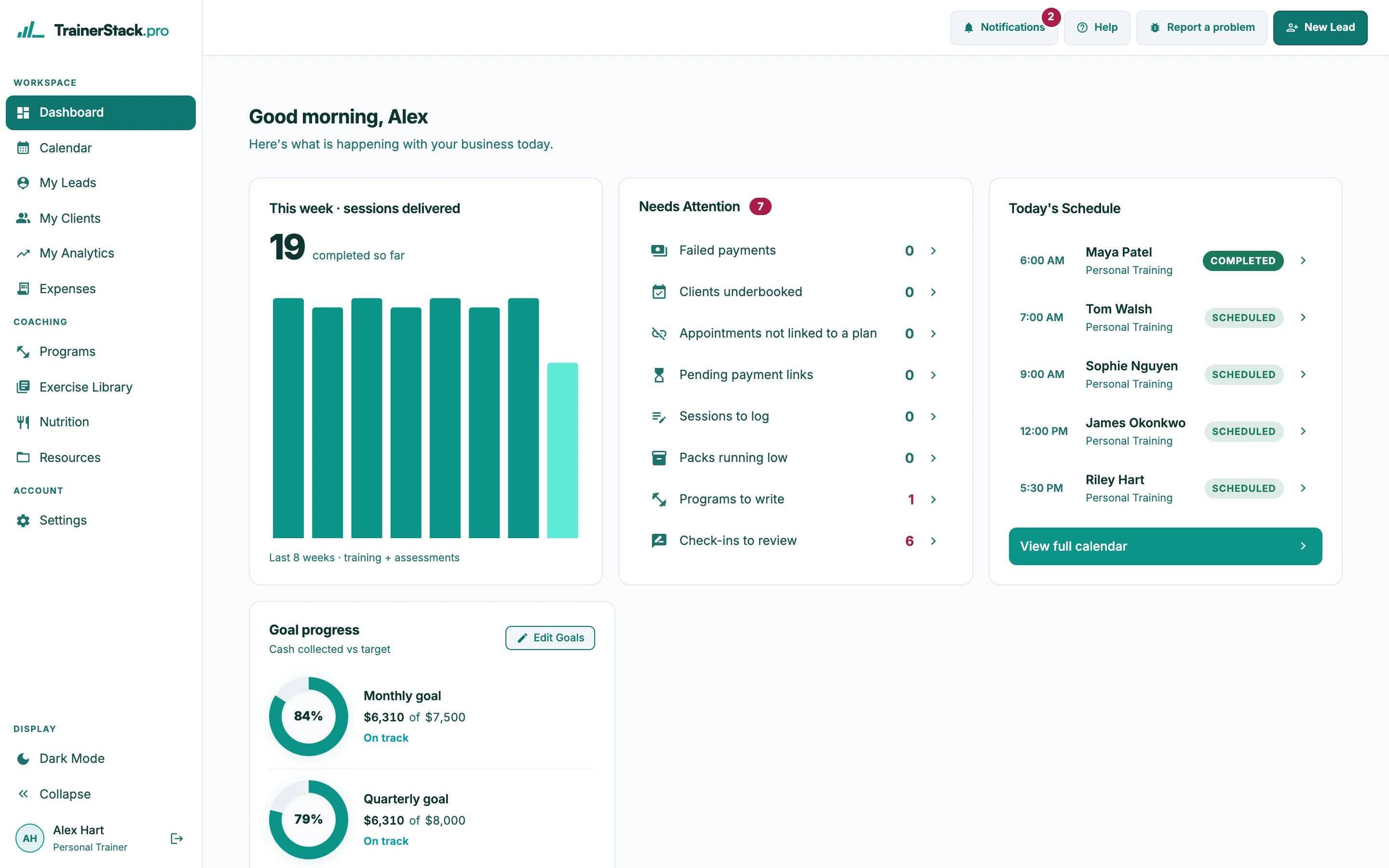Screen dimensions: 1389x868
Task: Expand the Failed payments row chevron
Action: click(933, 251)
